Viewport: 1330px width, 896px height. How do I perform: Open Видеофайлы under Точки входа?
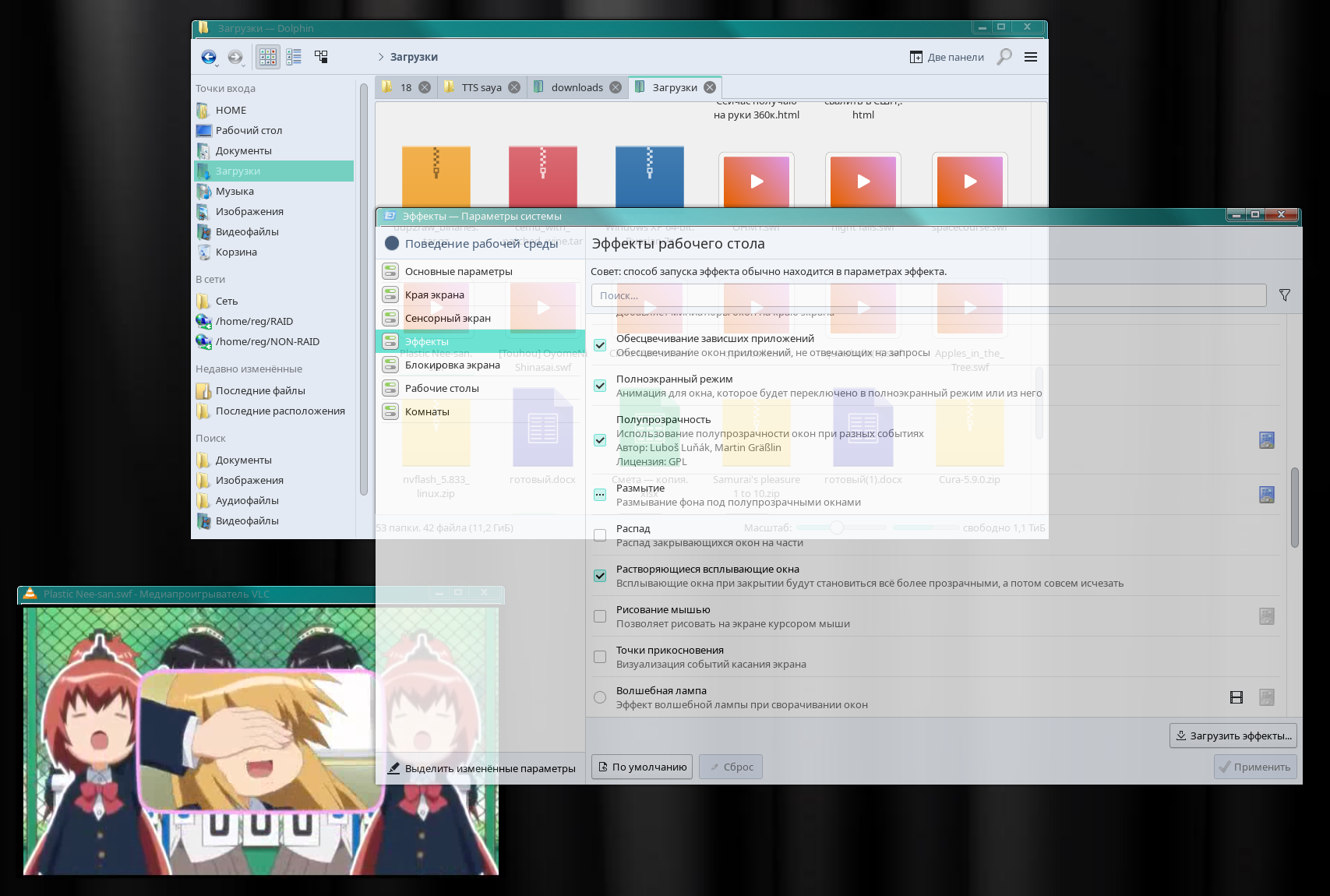tap(273, 231)
